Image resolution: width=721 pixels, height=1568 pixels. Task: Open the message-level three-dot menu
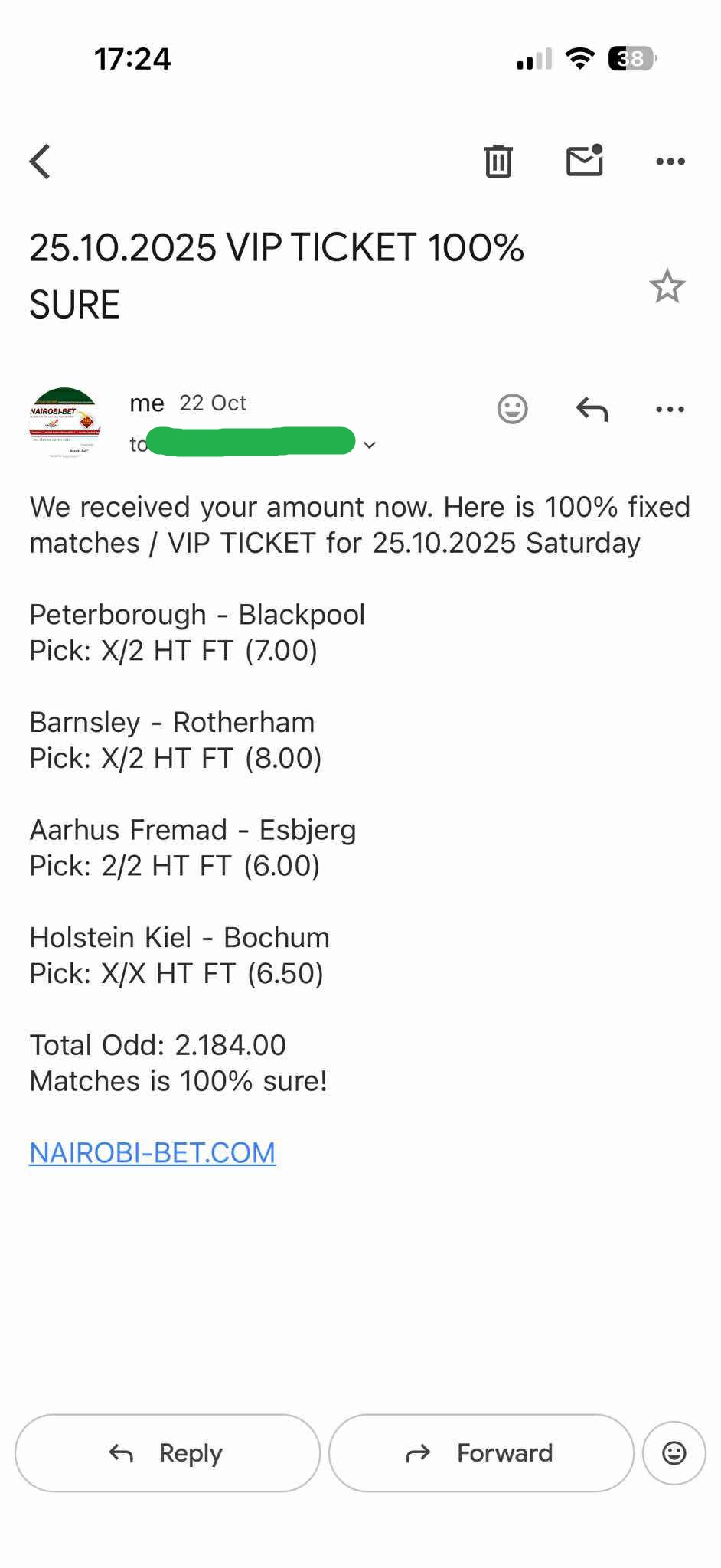(670, 409)
